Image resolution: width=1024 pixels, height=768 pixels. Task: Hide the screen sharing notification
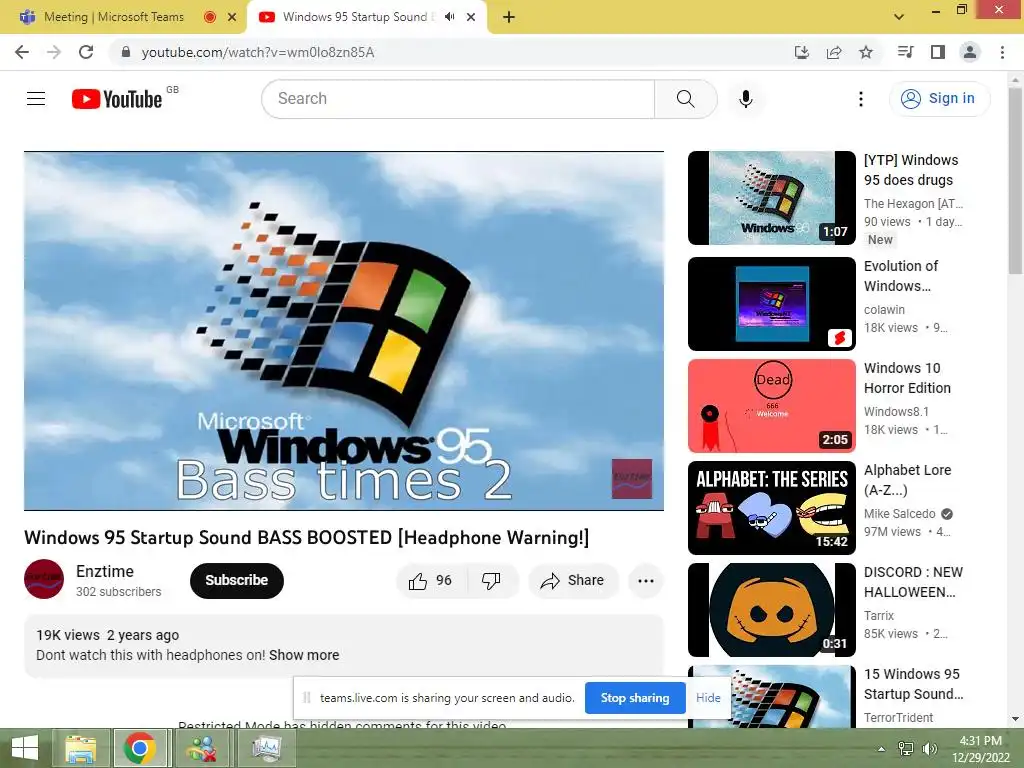708,698
